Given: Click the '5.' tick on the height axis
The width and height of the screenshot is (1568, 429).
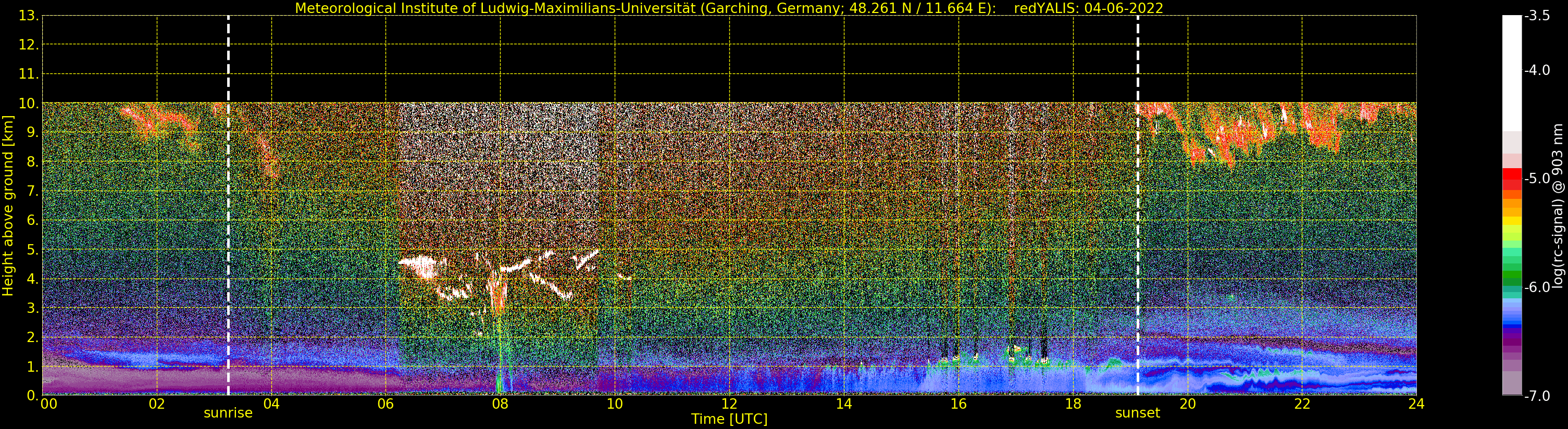Looking at the screenshot, I should point(32,249).
